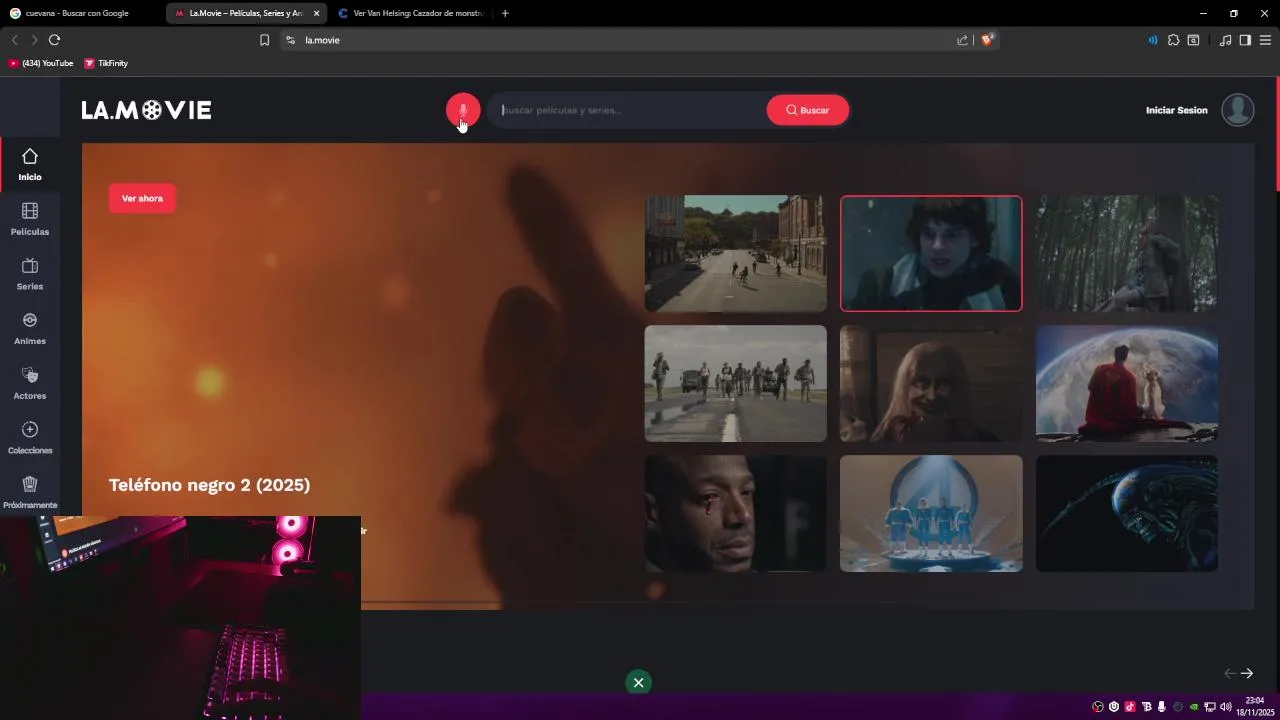Close the La.Movie tab
This screenshot has width=1280, height=720.
(x=316, y=13)
